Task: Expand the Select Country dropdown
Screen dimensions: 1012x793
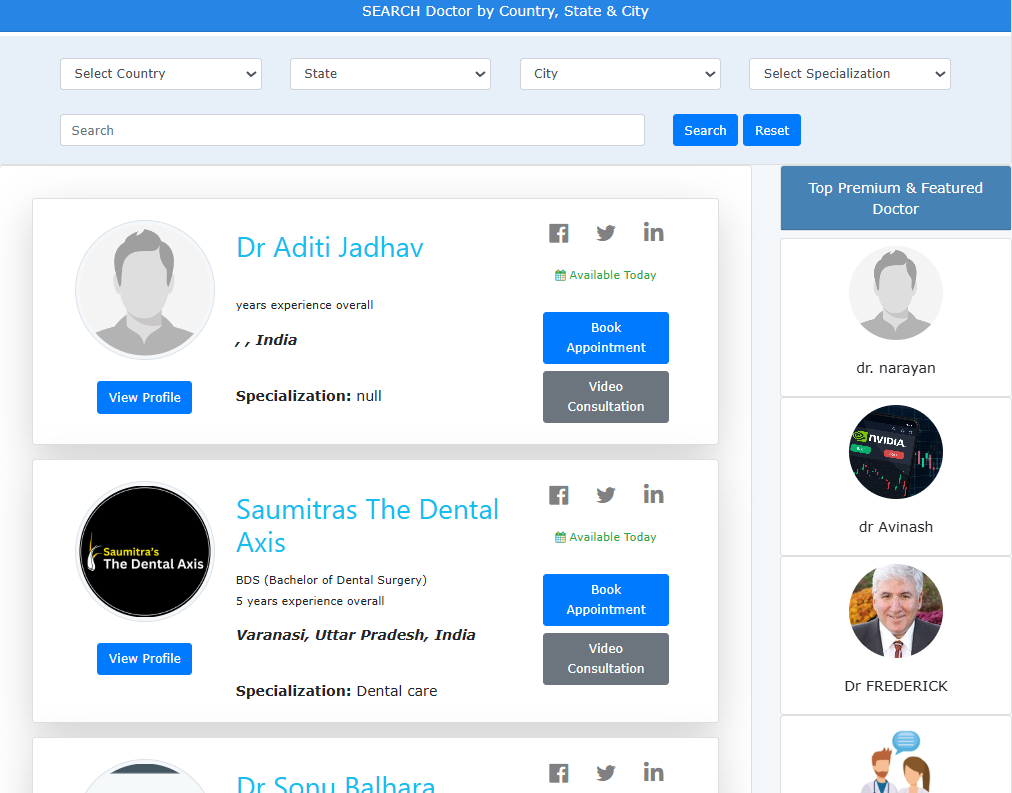Action: pos(161,74)
